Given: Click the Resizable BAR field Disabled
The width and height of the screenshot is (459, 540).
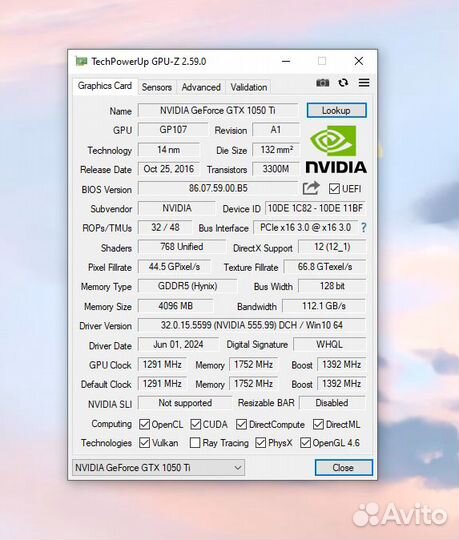Looking at the screenshot, I should click(x=332, y=403).
